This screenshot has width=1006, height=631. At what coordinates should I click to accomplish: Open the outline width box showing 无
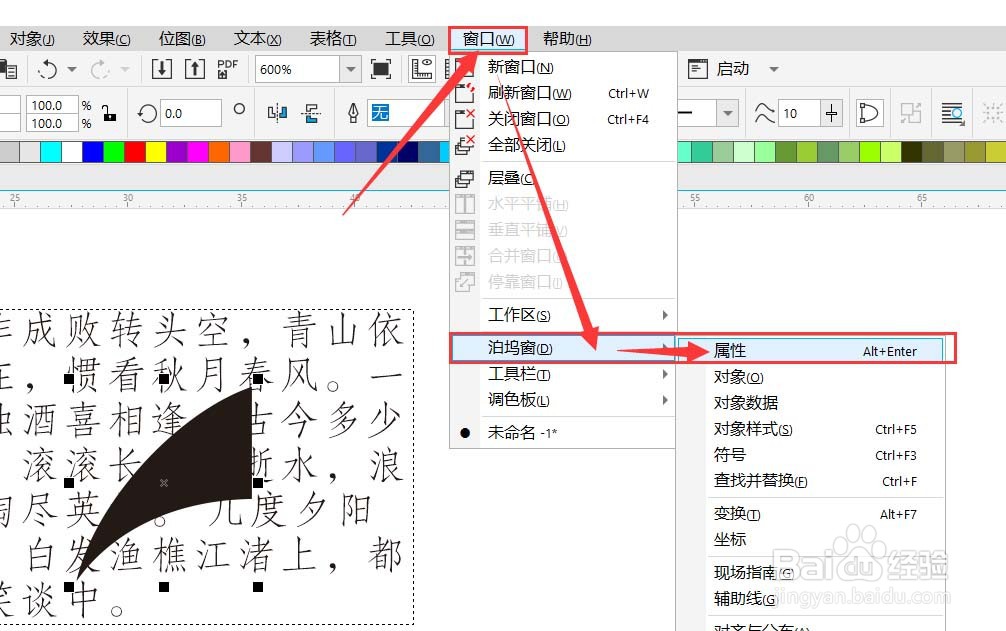[x=406, y=113]
